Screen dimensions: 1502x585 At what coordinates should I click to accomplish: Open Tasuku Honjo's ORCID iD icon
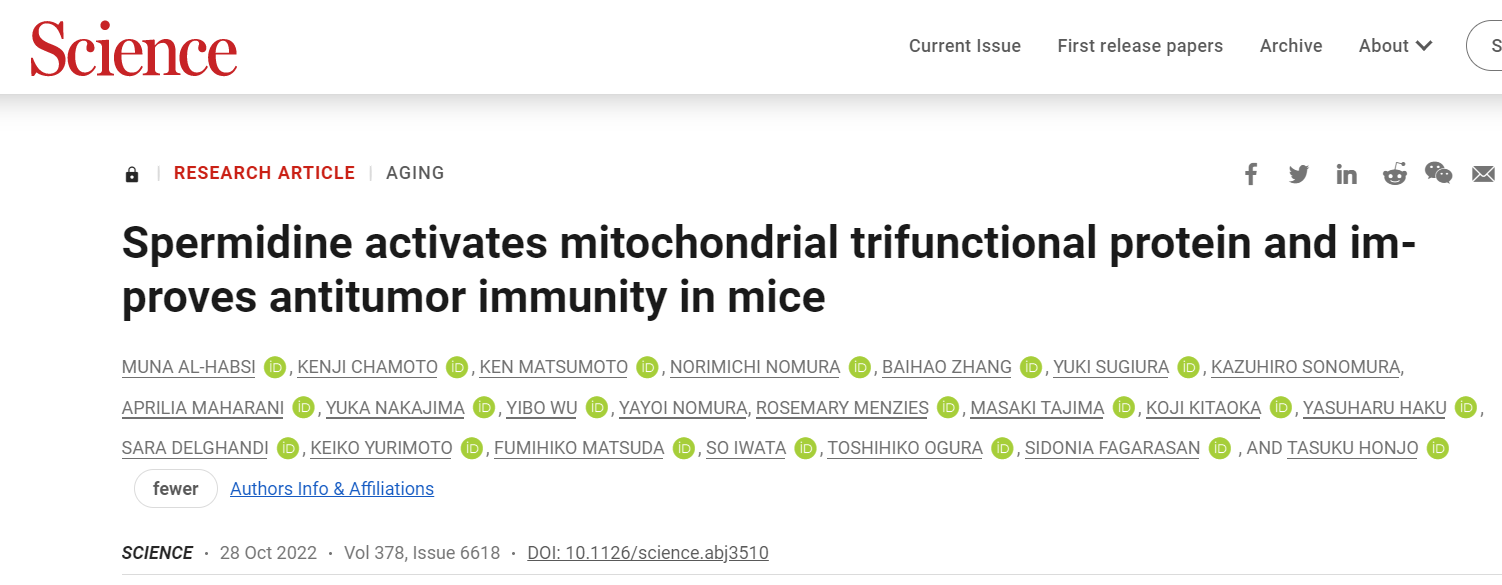[1438, 448]
